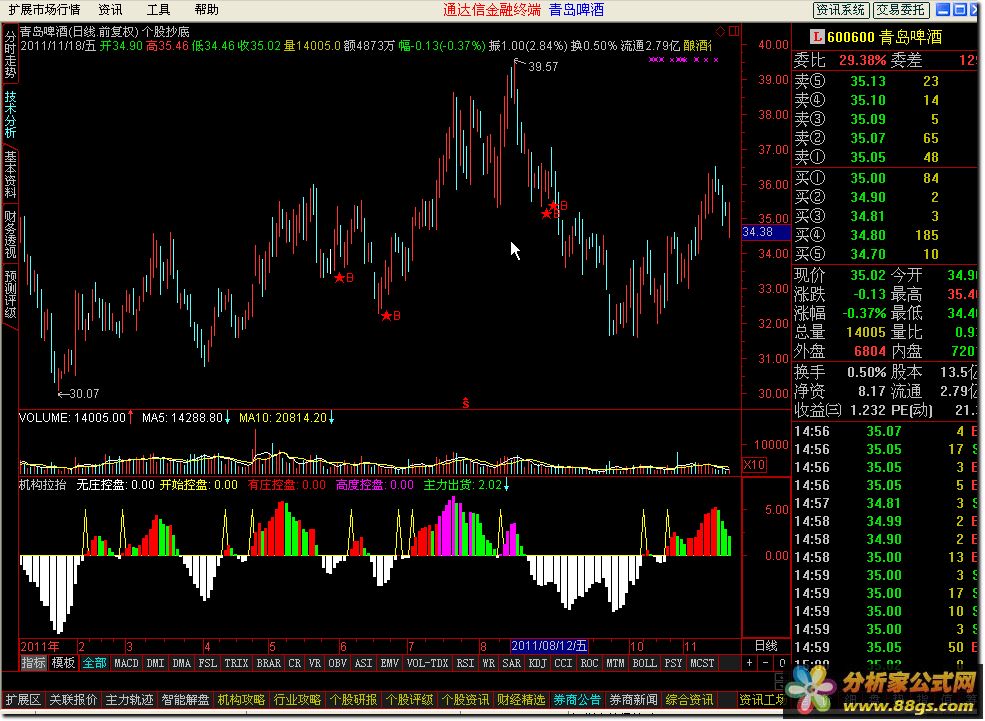Screen dimensions: 985x721
Task: Open the 扩展市场行情 menu
Action: pyautogui.click(x=44, y=9)
